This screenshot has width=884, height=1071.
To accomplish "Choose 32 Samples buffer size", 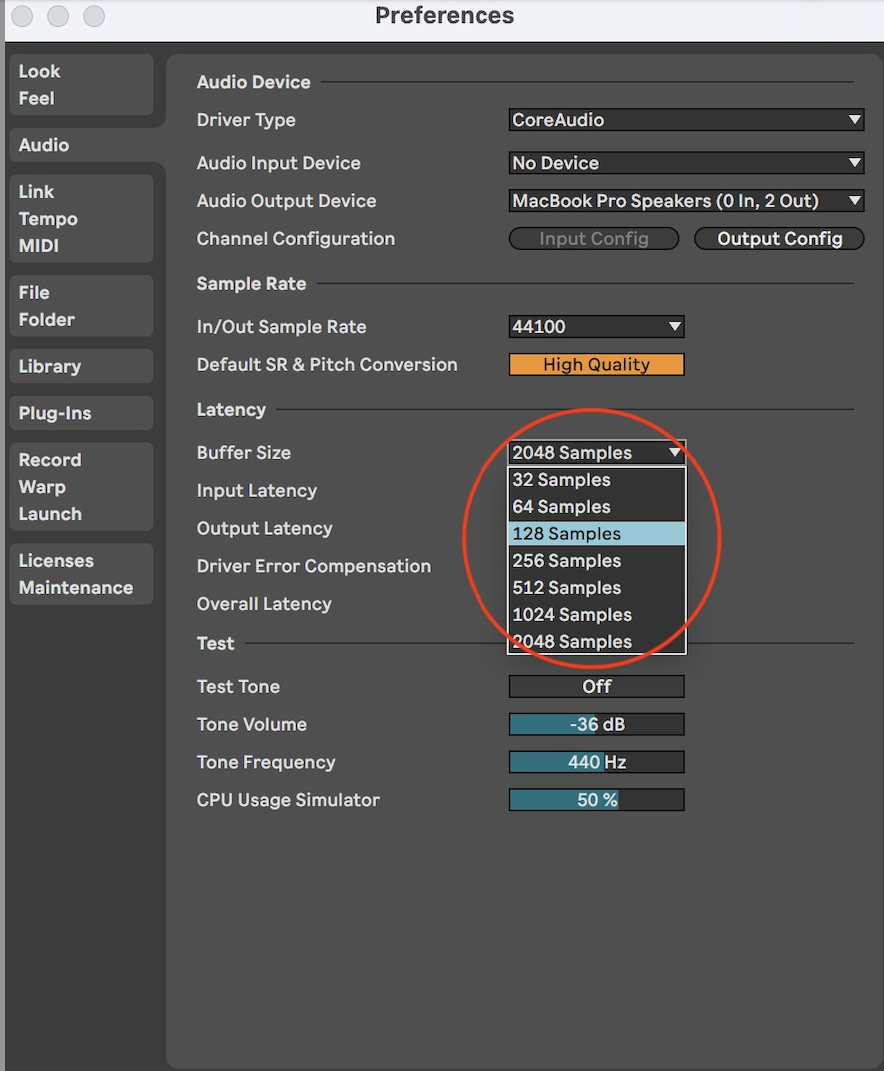I will click(x=596, y=479).
